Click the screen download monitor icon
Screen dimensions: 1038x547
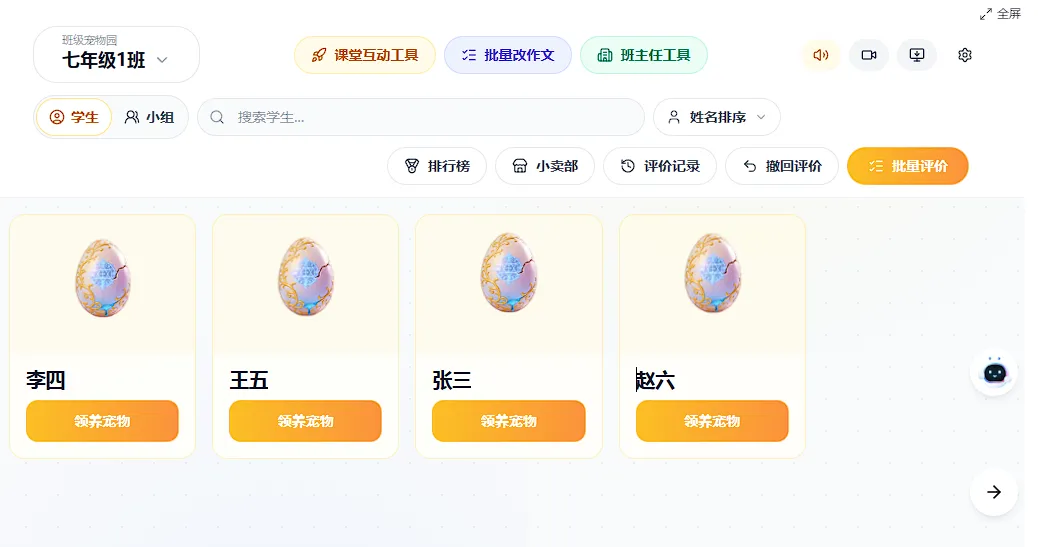pyautogui.click(x=917, y=55)
